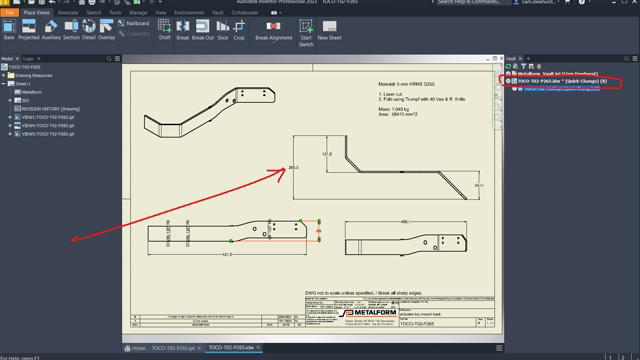640x360 pixels.
Task: Click the 121.5 vertical dimension text
Action: coord(327,154)
